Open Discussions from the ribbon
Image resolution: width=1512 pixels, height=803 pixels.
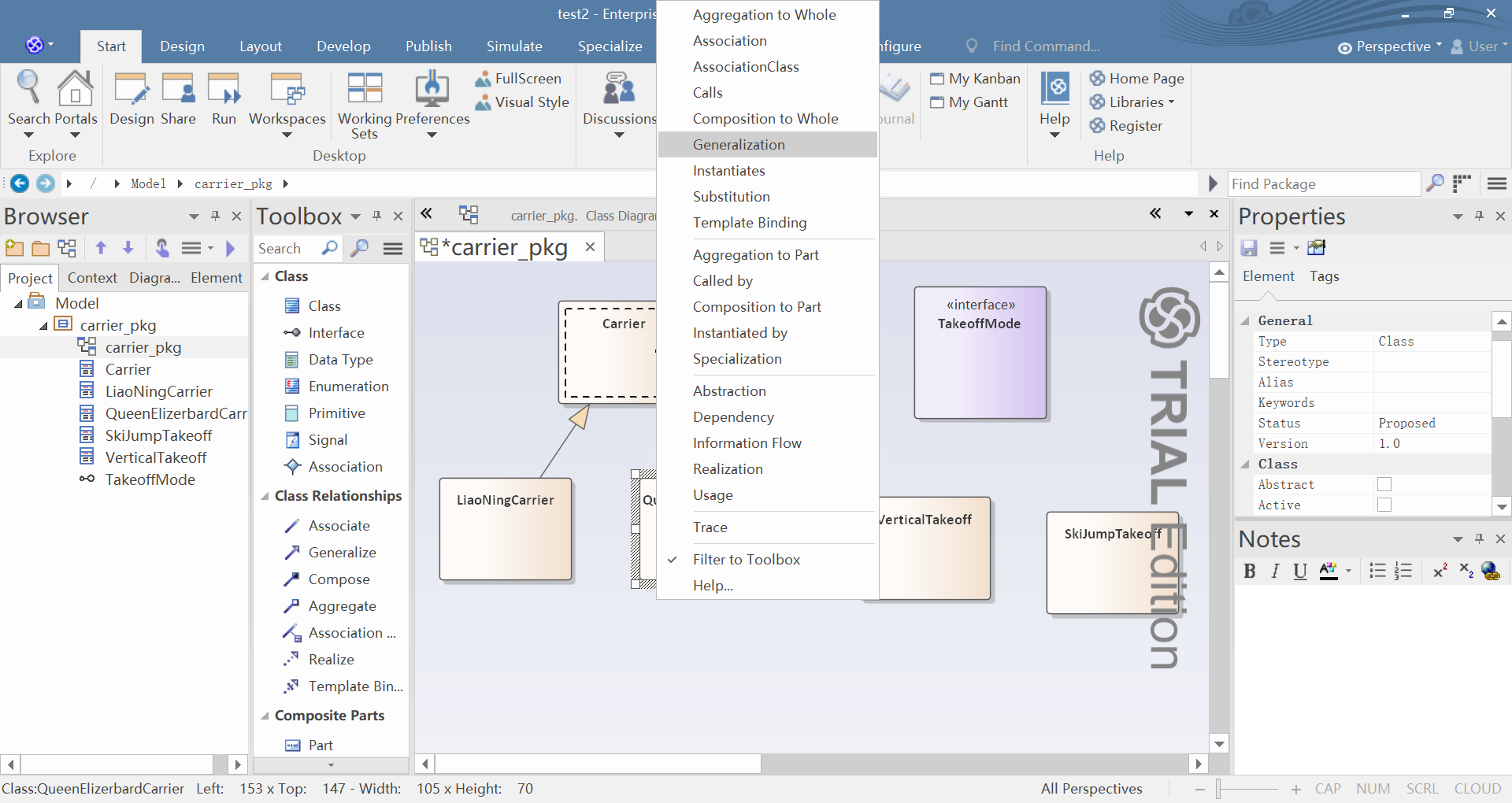(x=619, y=105)
